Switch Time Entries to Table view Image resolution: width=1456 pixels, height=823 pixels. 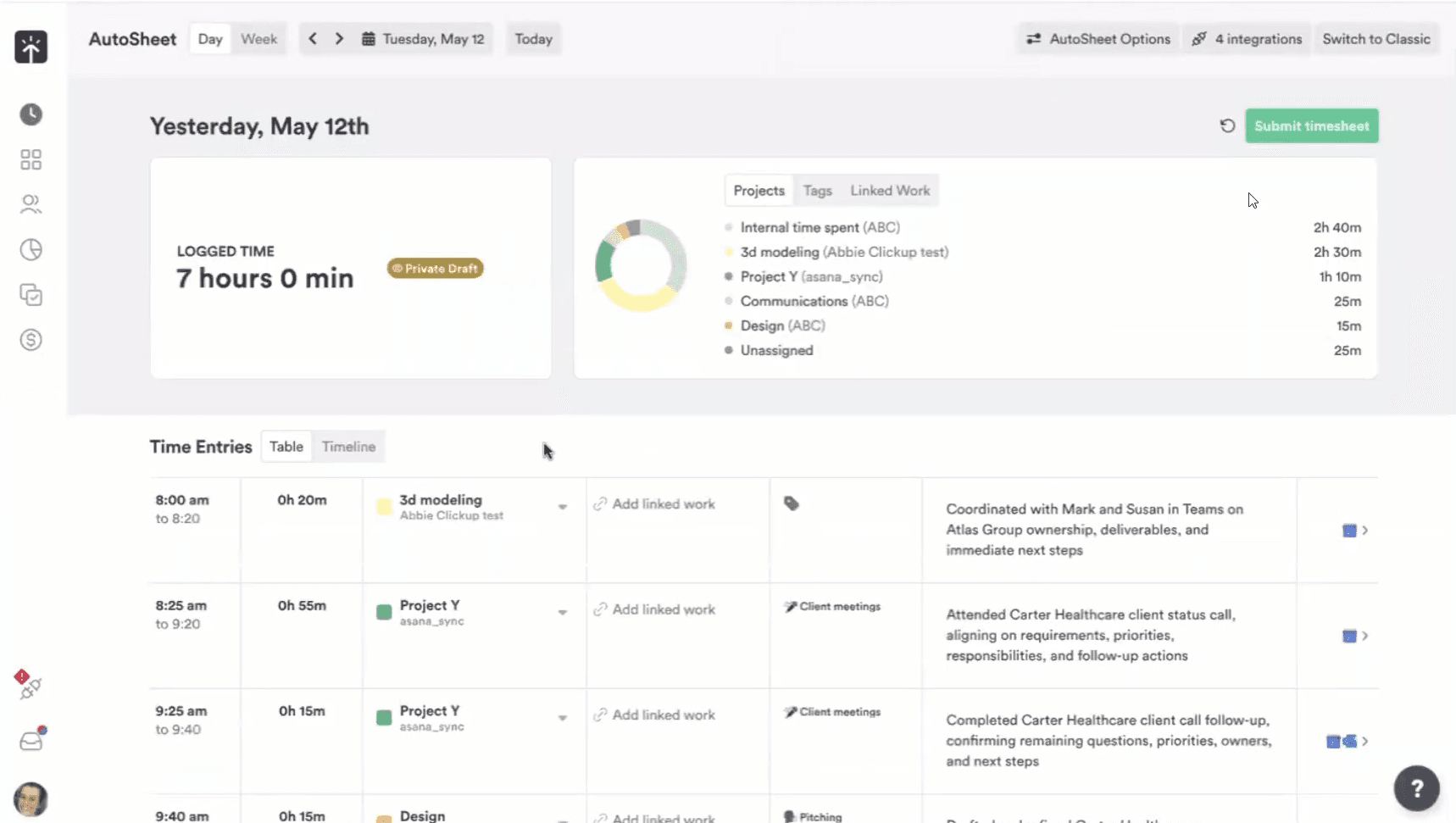coord(286,447)
